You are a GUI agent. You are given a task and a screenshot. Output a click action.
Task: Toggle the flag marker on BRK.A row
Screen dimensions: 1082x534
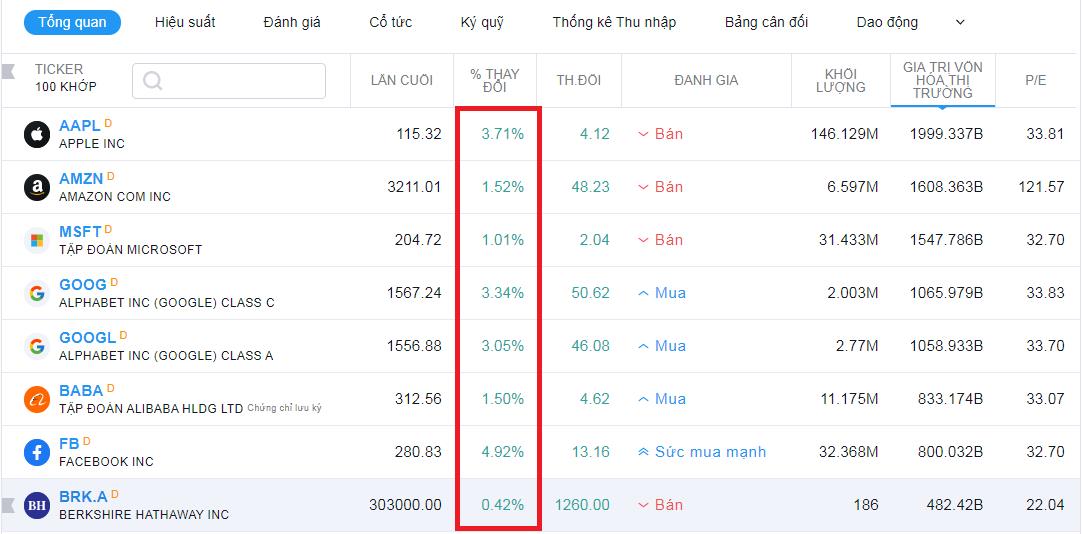pyautogui.click(x=8, y=505)
